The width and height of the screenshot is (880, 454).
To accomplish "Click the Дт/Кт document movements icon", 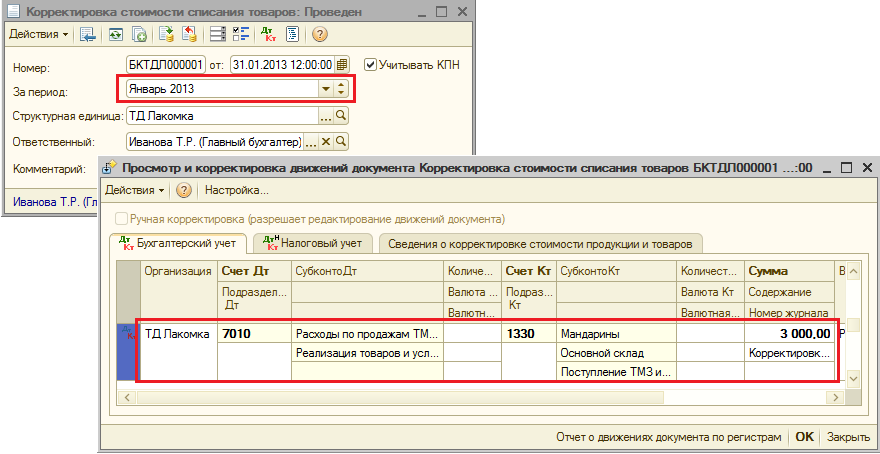I will tap(268, 34).
